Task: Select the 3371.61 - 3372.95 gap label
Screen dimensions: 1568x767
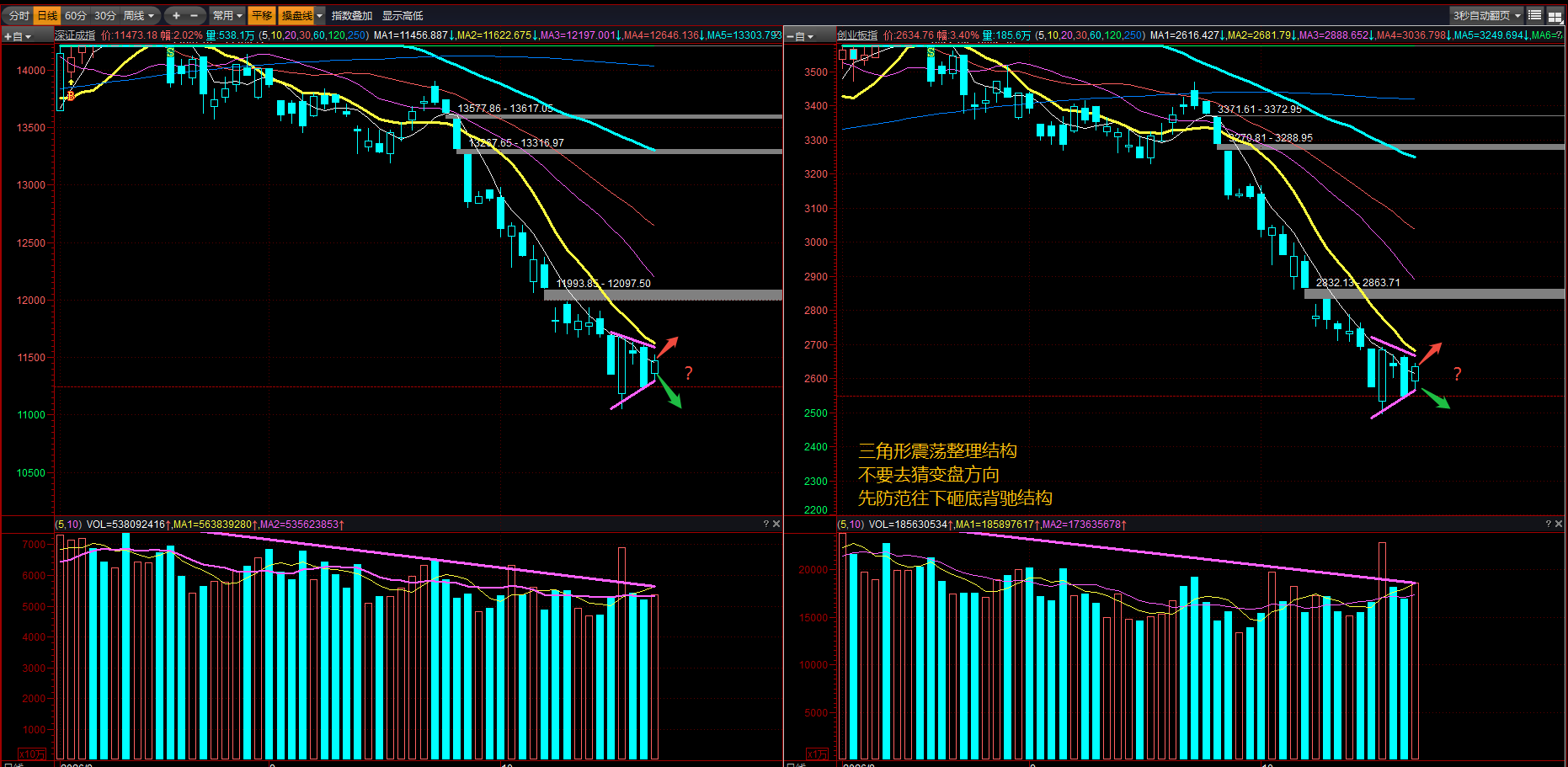Action: point(1260,109)
